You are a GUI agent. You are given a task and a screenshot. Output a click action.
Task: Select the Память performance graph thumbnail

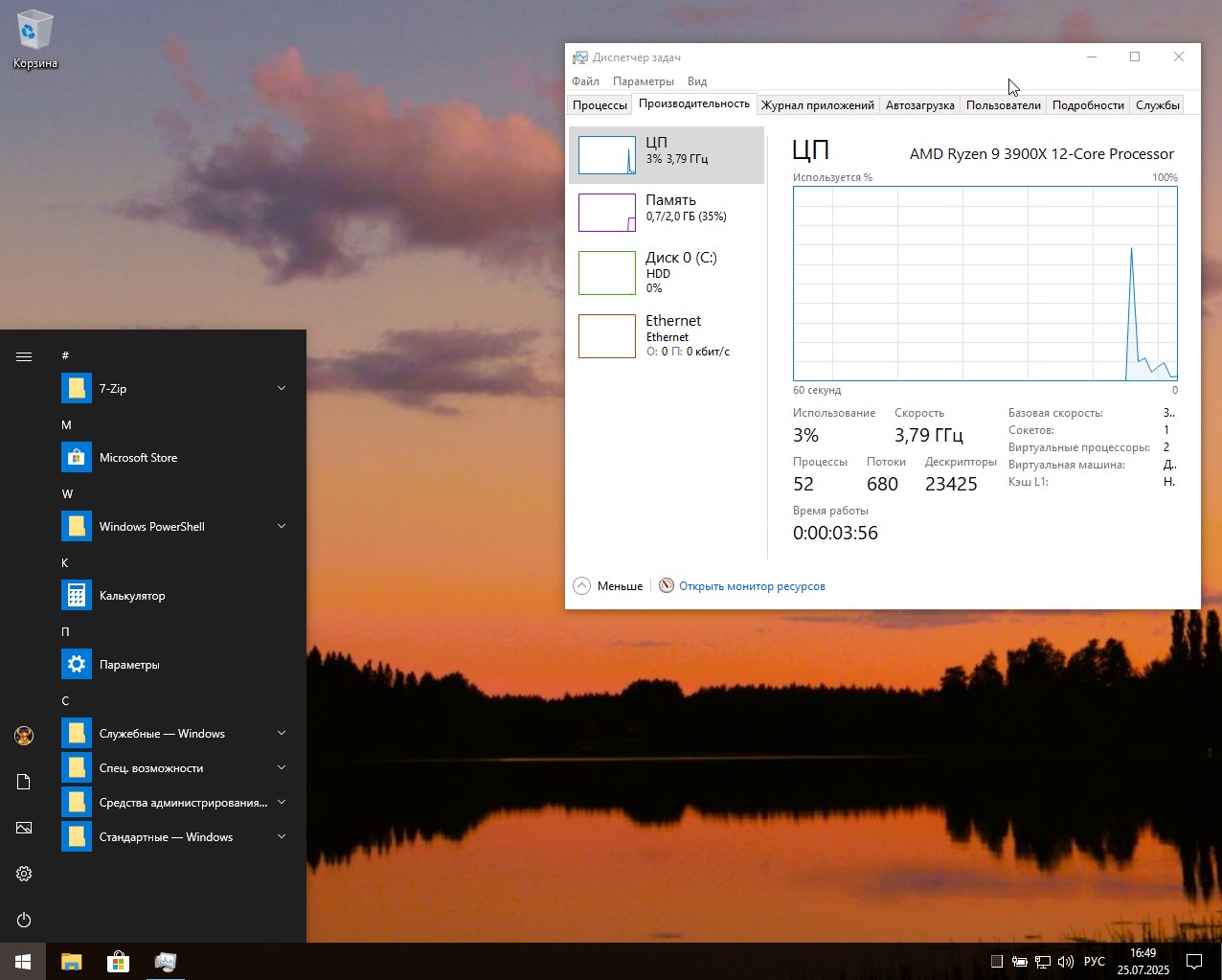coord(607,213)
